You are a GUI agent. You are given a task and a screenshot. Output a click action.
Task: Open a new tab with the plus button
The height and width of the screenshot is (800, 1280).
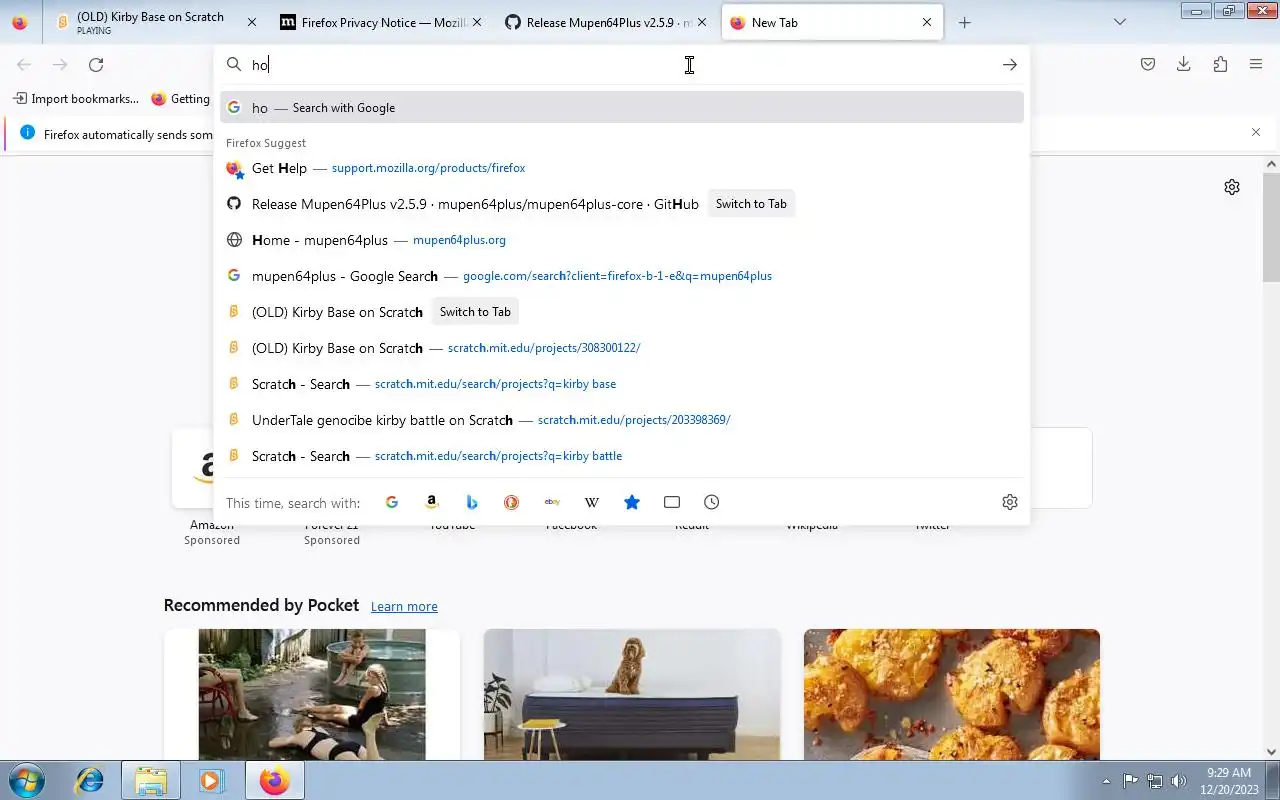pyautogui.click(x=964, y=22)
